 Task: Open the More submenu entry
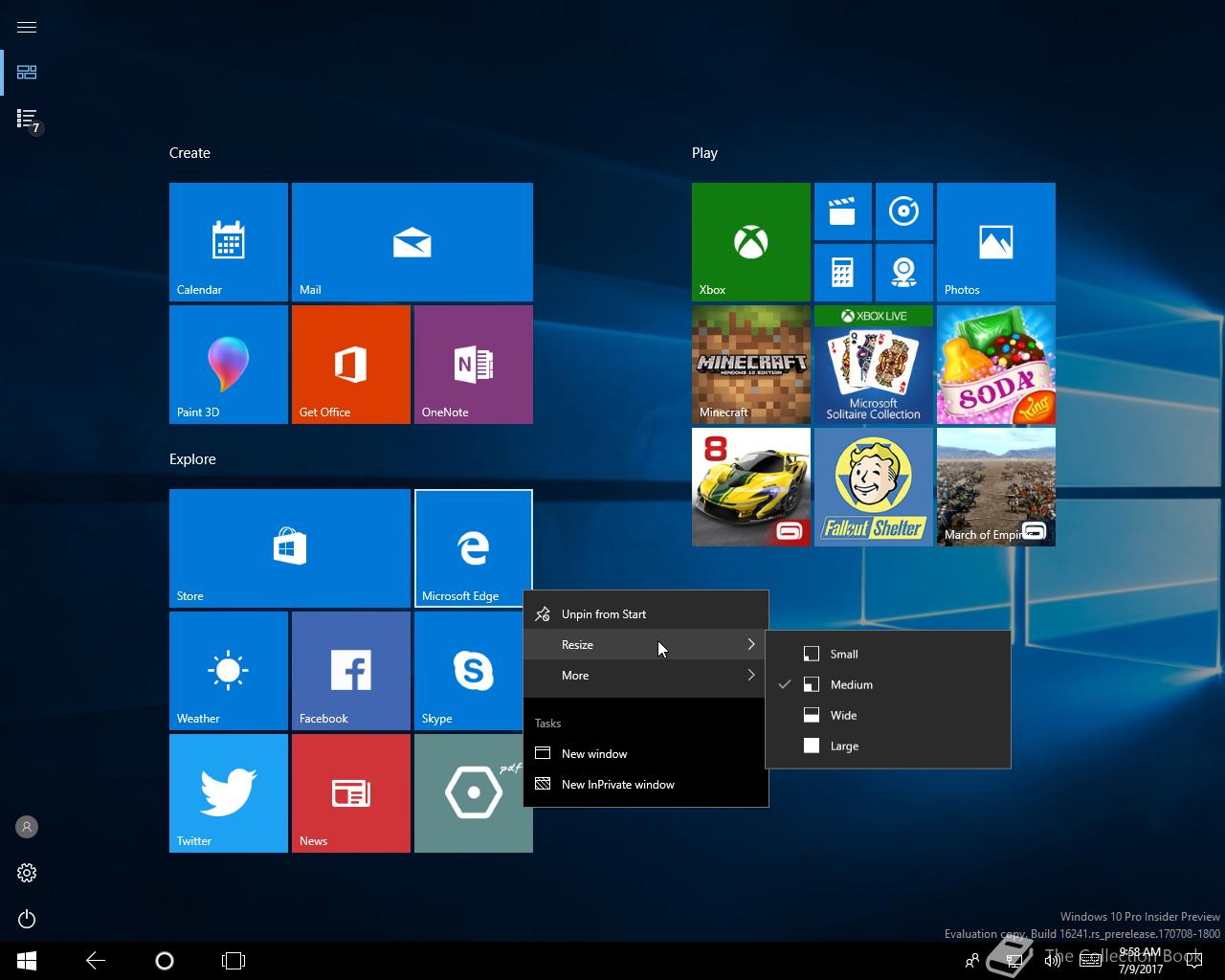646,676
